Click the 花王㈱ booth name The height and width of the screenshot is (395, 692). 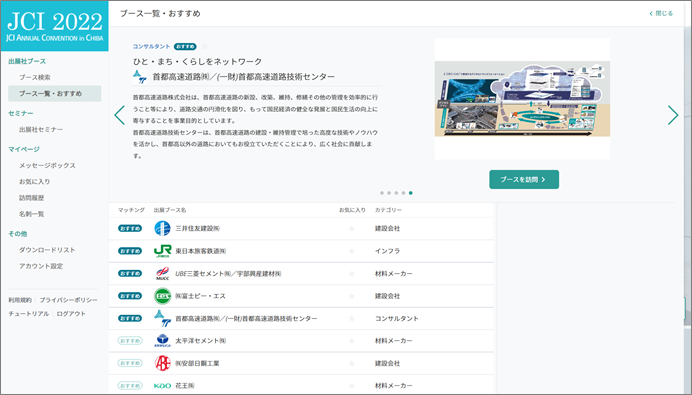click(x=185, y=386)
